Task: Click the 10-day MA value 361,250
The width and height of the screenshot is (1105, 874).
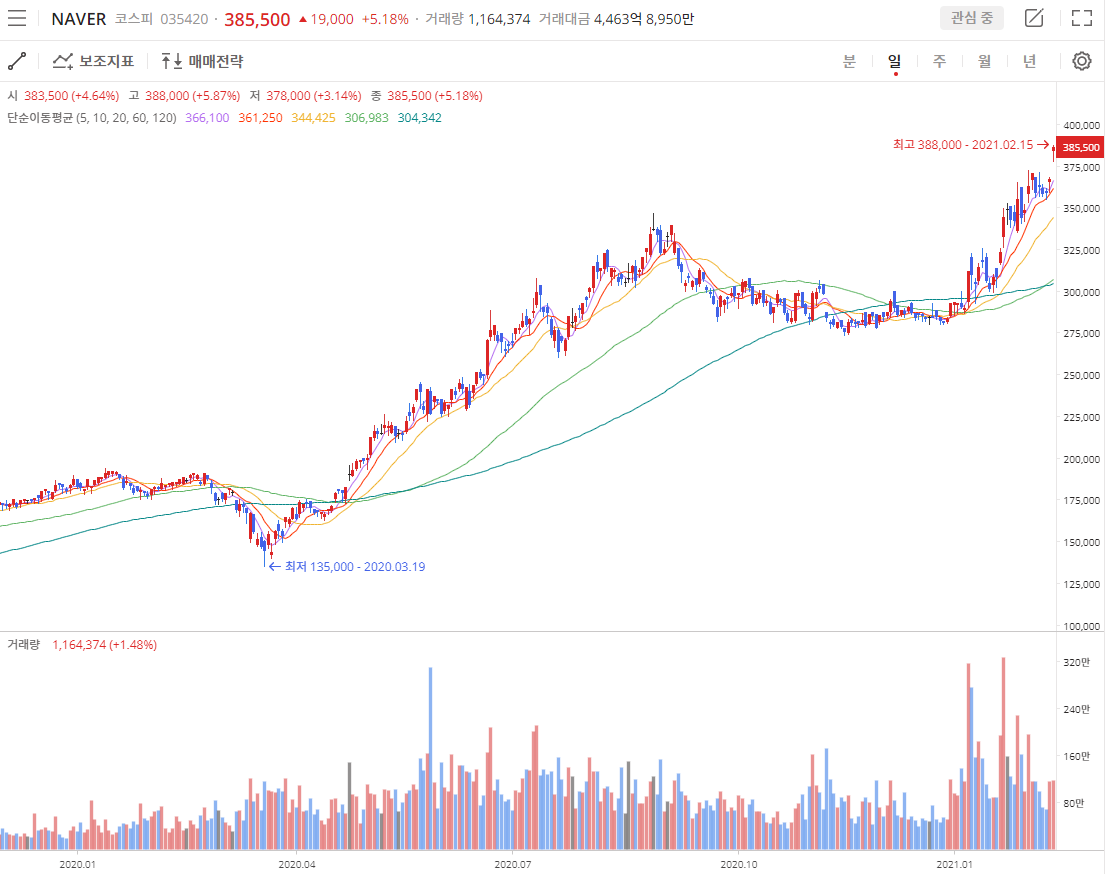Action: (260, 118)
